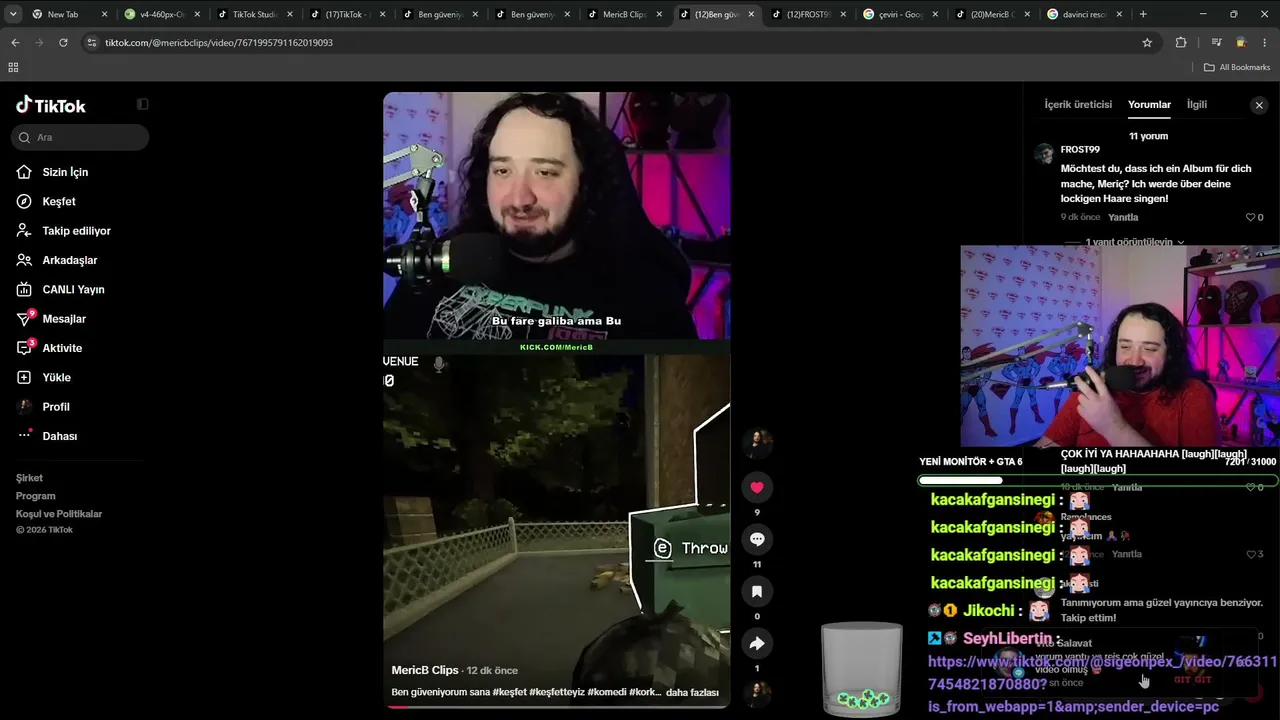1280x720 pixels.
Task: Switch to İçerik üreticisi tab
Action: 1078,104
